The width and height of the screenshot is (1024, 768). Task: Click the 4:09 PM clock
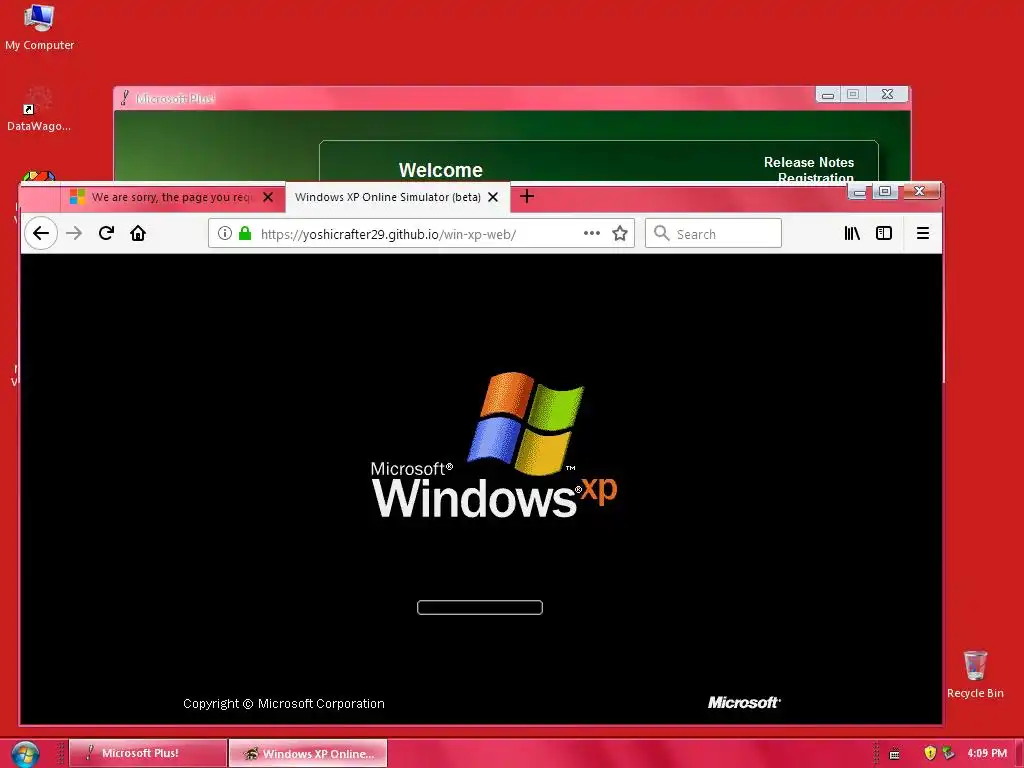[987, 753]
